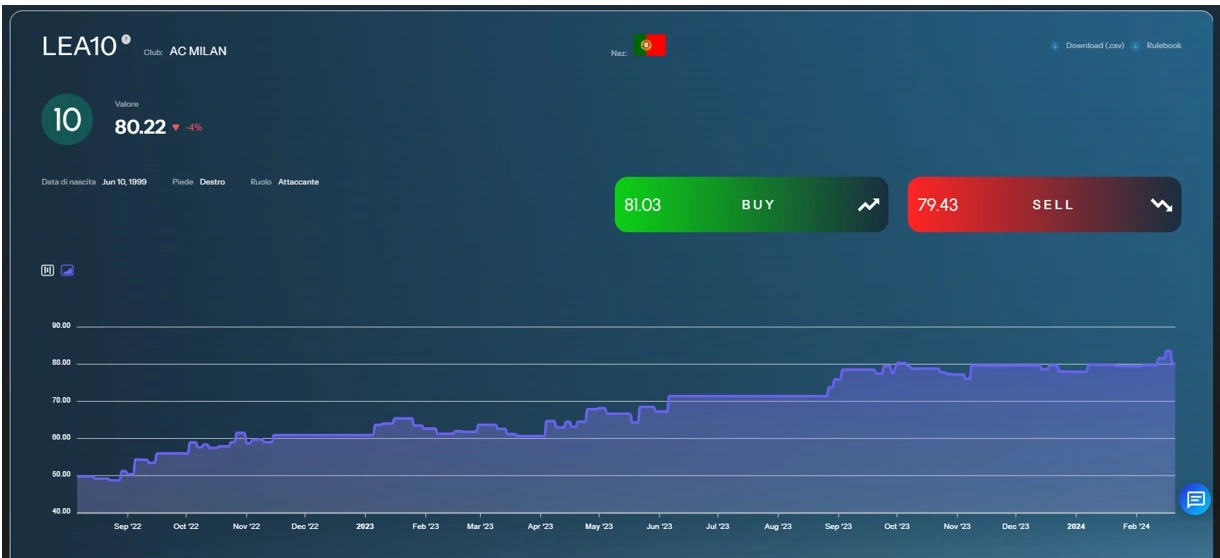Screen dimensions: 1220x558
Task: Click the Aug '23 axis label
Action: click(778, 526)
